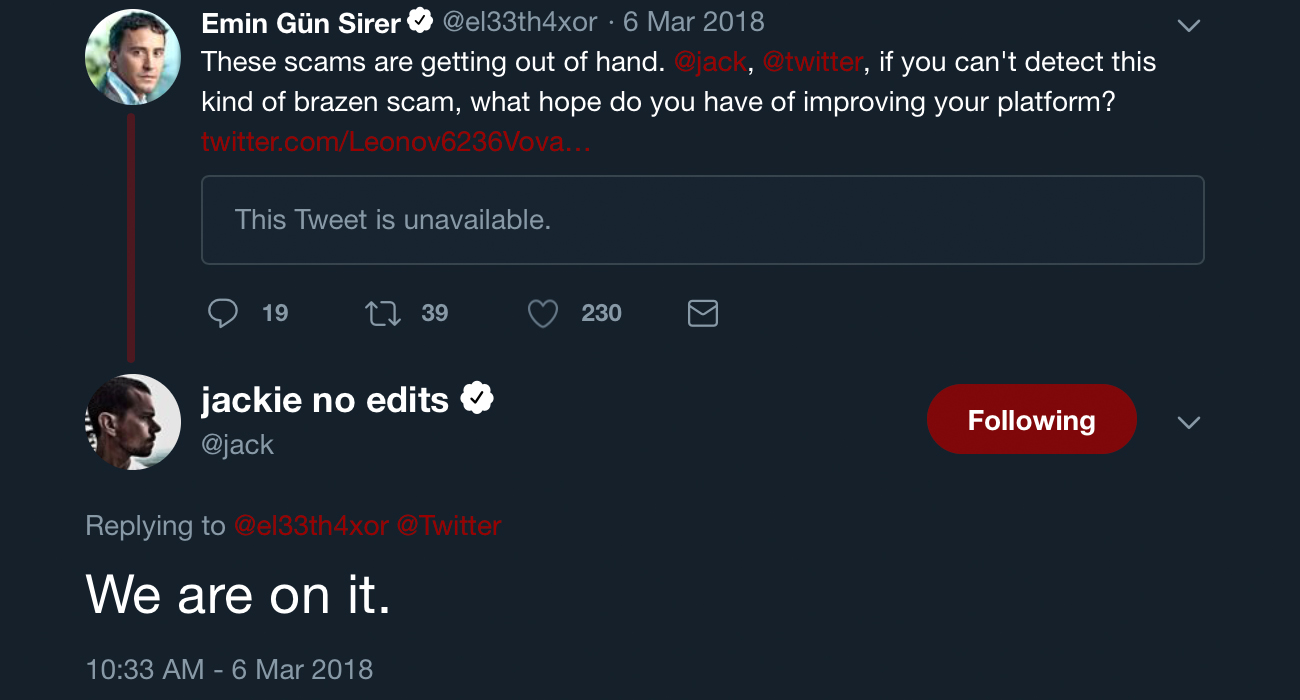Open the @twitter mention in Emin's tweet
The image size is (1300, 700).
(812, 62)
